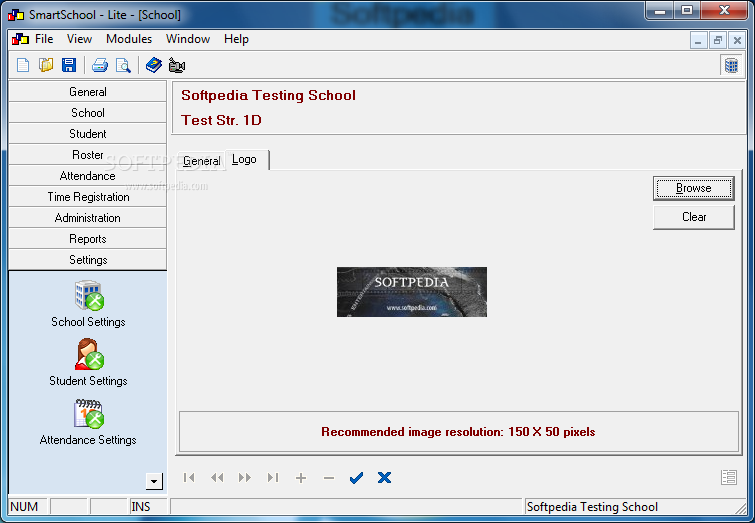
Task: Click the calculator icon at toolbar right
Action: coord(731,65)
